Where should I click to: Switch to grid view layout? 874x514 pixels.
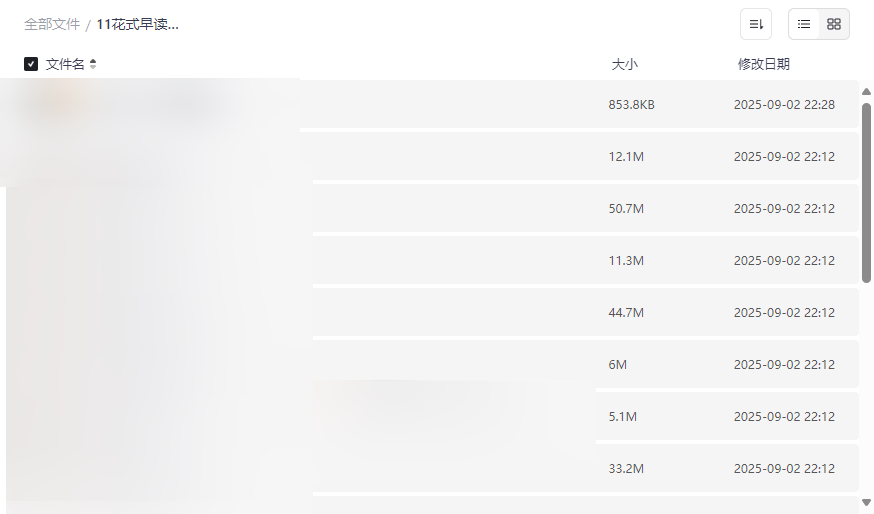tap(834, 24)
